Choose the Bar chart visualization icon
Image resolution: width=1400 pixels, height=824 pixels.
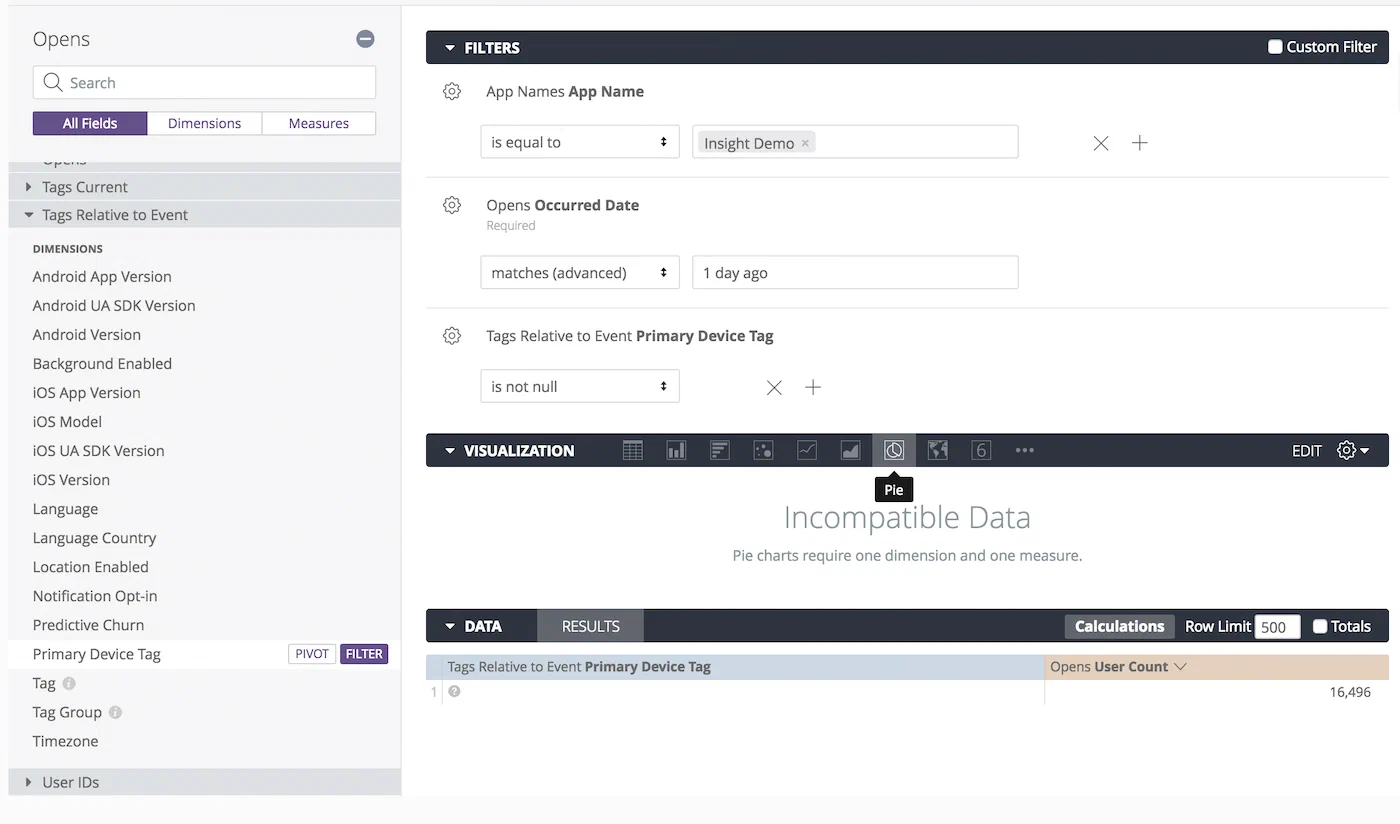tap(719, 450)
